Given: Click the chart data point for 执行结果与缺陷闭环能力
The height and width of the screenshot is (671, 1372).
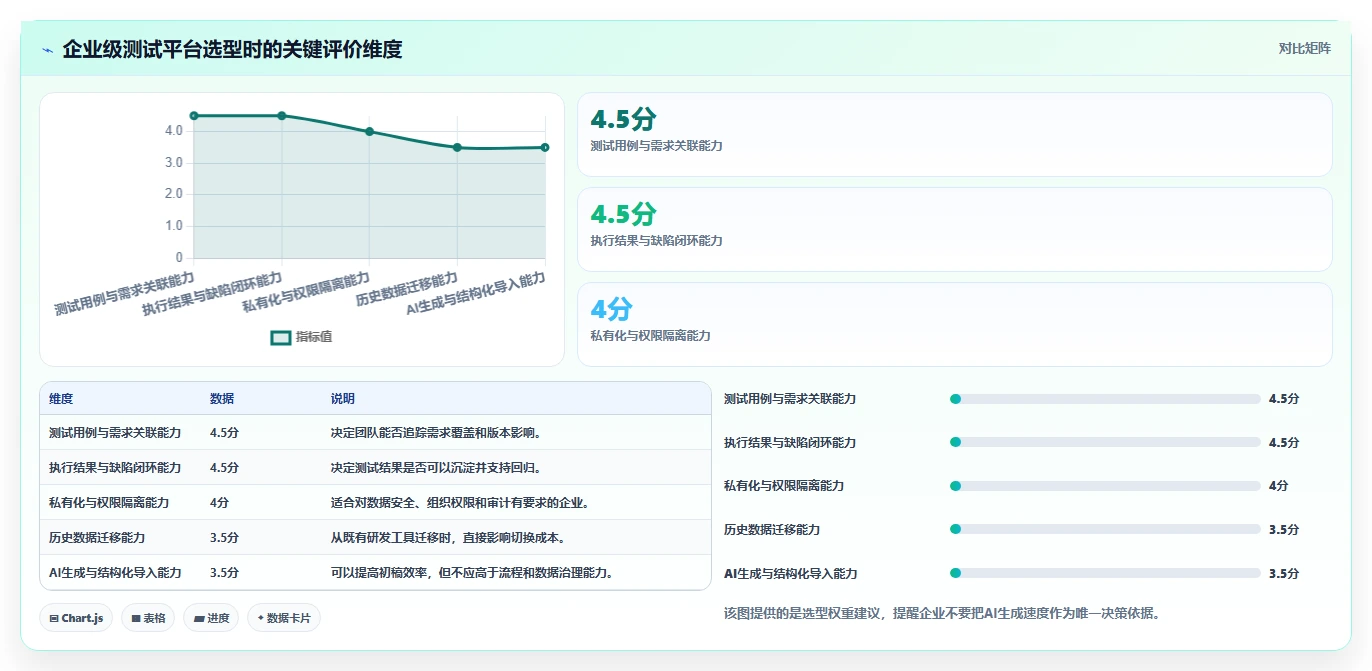Looking at the screenshot, I should pyautogui.click(x=282, y=116).
